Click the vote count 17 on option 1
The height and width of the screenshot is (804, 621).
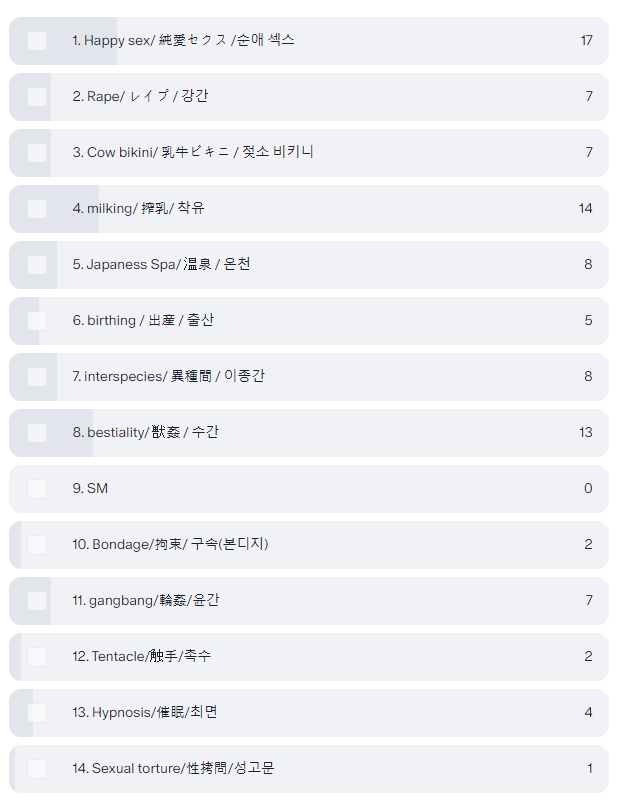tap(586, 41)
